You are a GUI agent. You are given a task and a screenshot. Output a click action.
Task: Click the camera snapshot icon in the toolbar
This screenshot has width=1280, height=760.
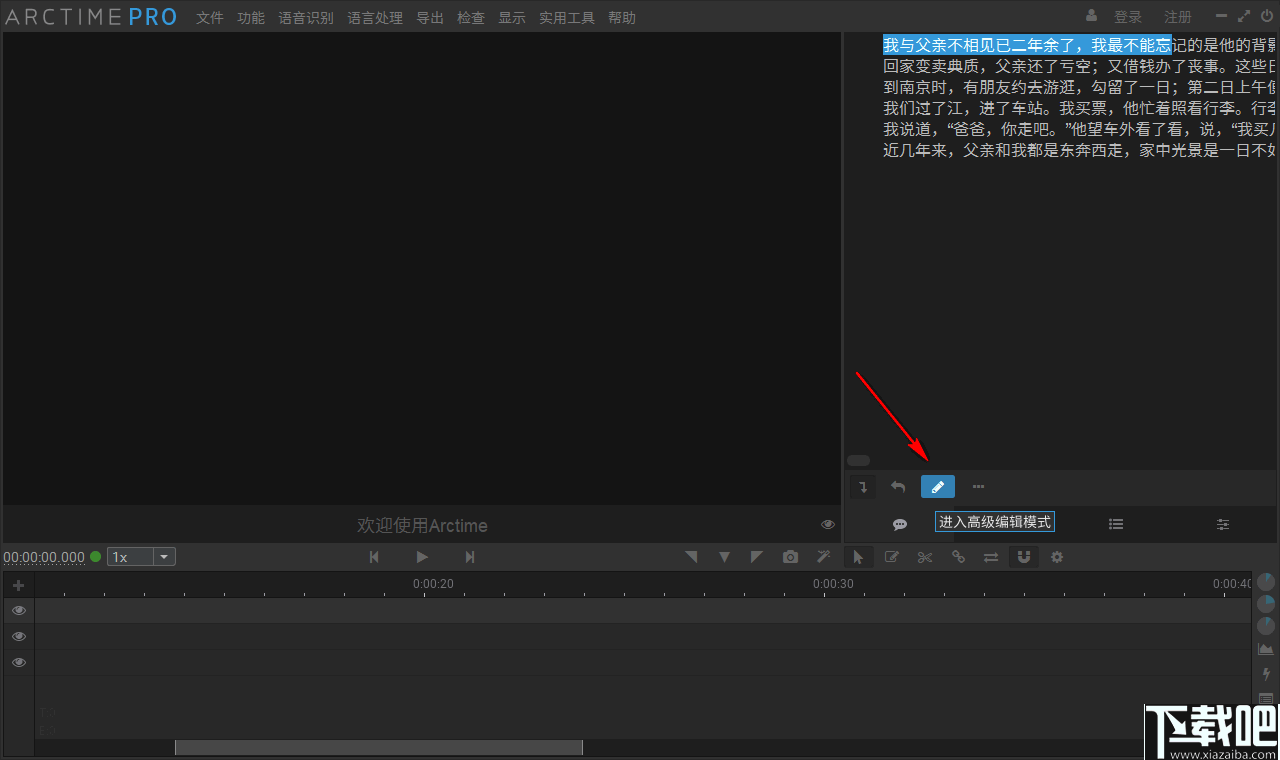(790, 557)
